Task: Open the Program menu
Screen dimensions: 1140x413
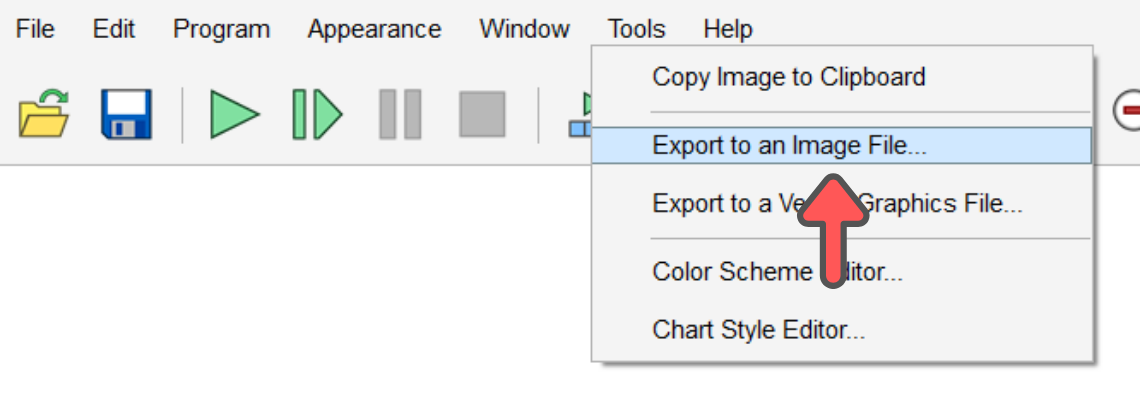Action: [x=222, y=29]
